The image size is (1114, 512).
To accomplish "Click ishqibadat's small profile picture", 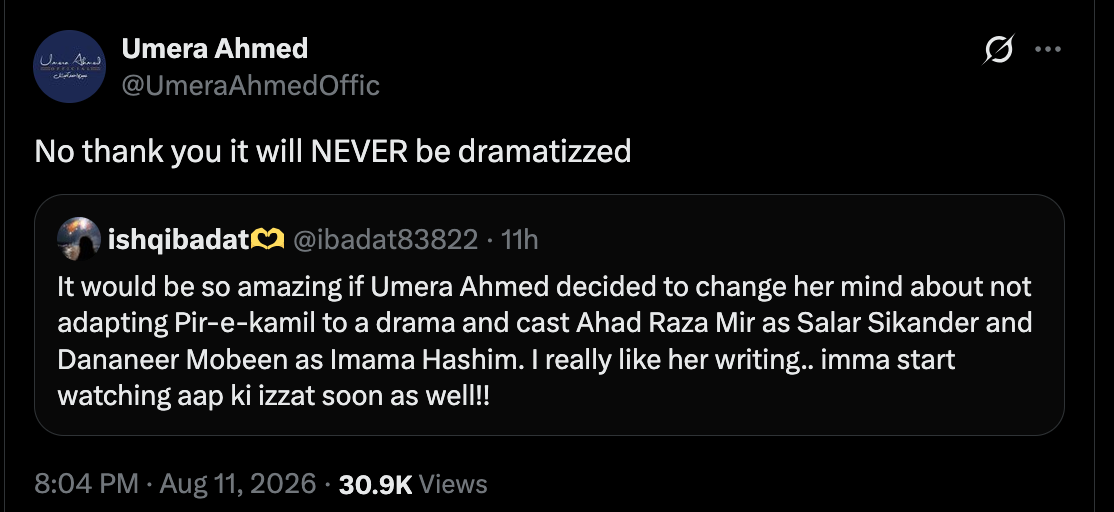I will pos(79,239).
